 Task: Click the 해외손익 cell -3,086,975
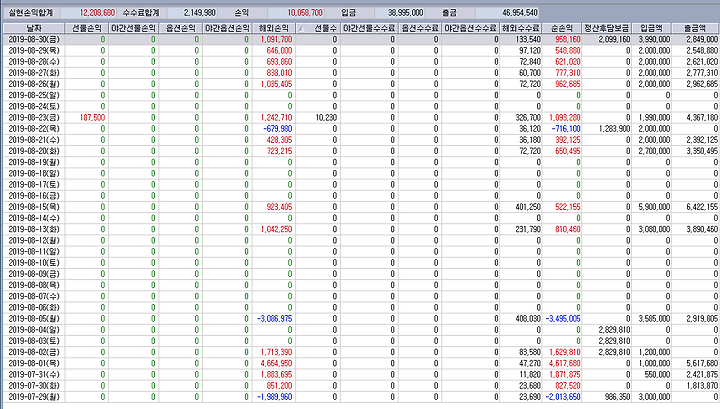(274, 319)
